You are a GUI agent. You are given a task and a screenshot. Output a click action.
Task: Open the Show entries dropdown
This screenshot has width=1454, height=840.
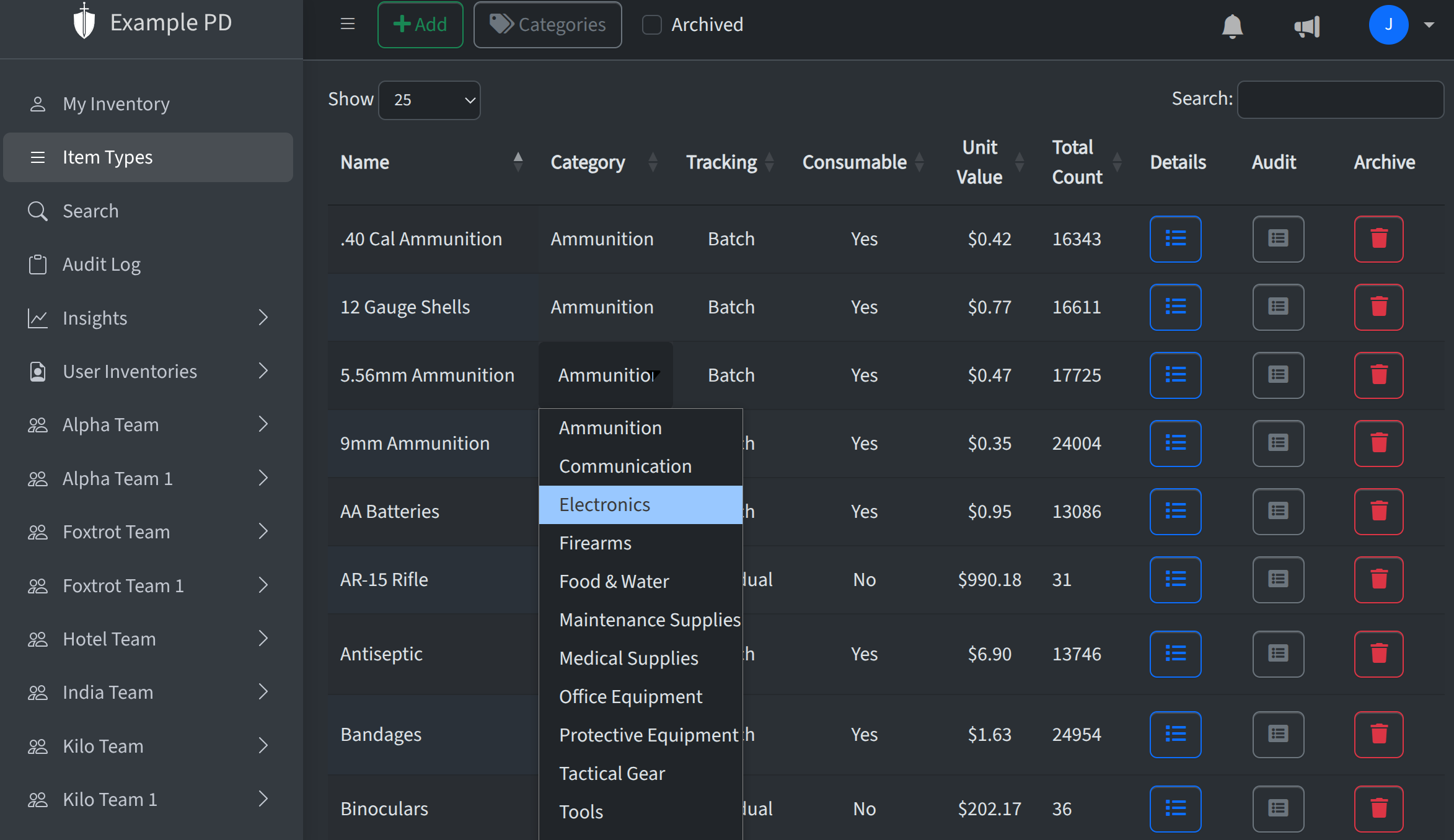click(x=429, y=100)
